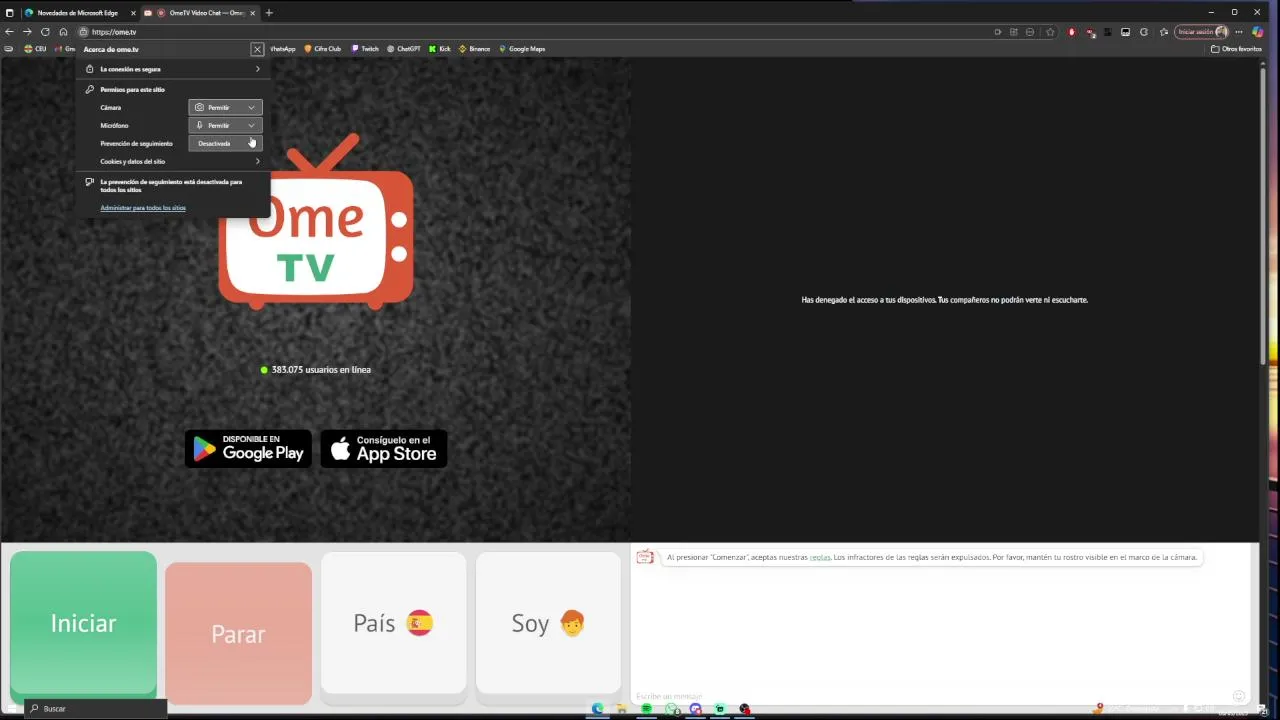
Task: Reload the page with the refresh icon
Action: click(x=45, y=32)
